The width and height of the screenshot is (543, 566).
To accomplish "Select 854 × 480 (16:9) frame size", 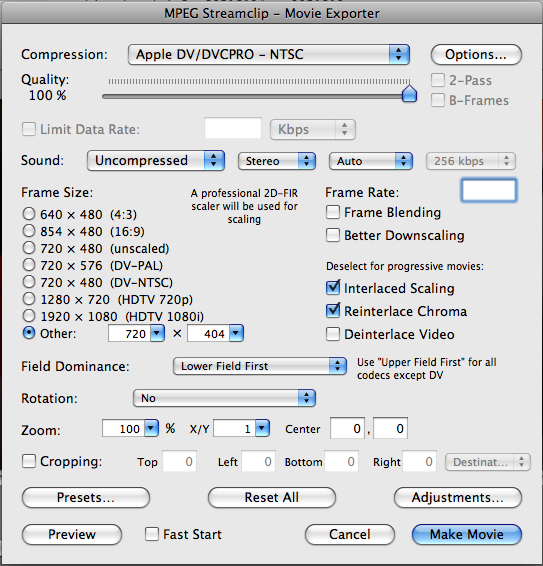I will click(x=29, y=231).
